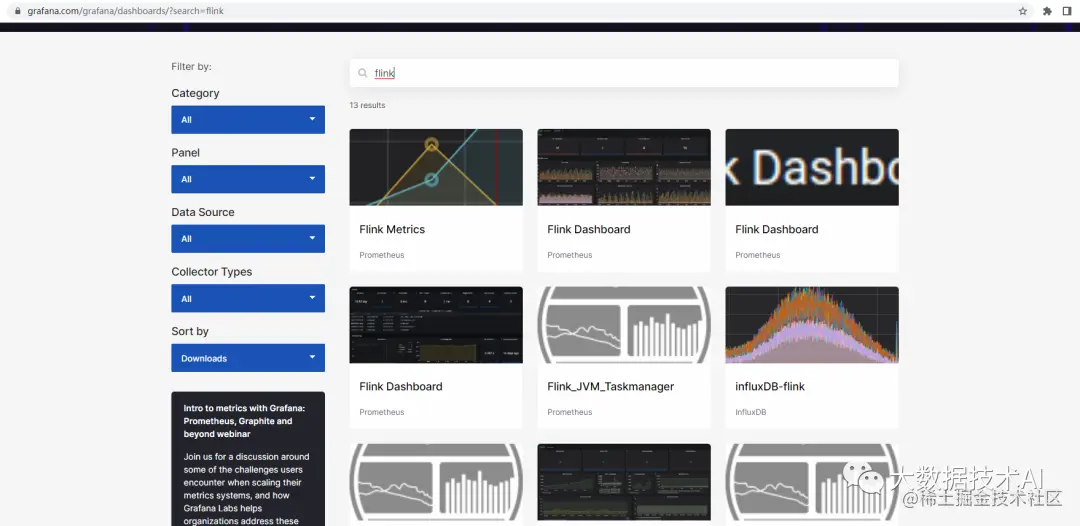Click the Prometheus label under Flink Metrics

pos(382,255)
